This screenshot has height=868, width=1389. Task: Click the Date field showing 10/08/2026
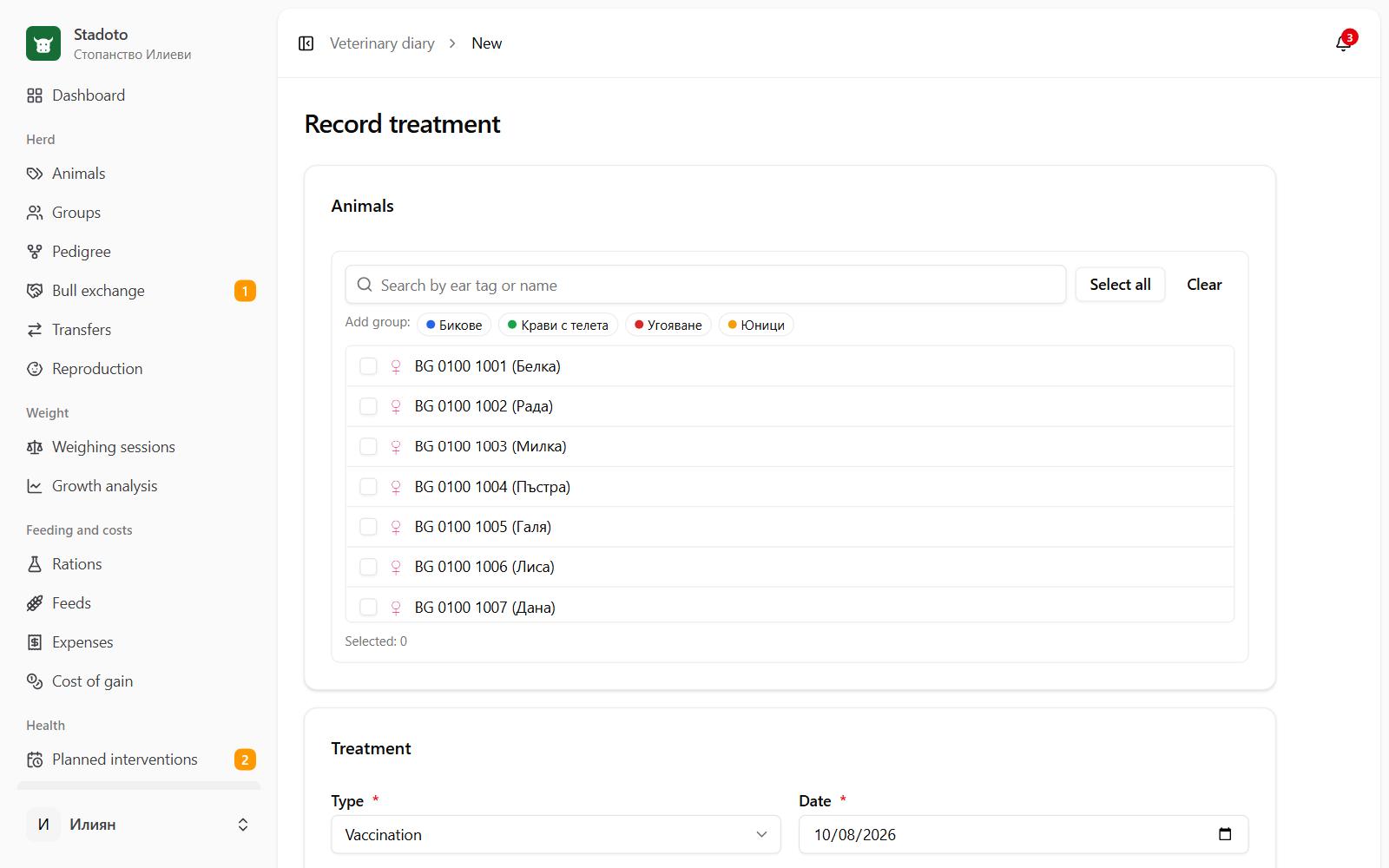click(1024, 834)
